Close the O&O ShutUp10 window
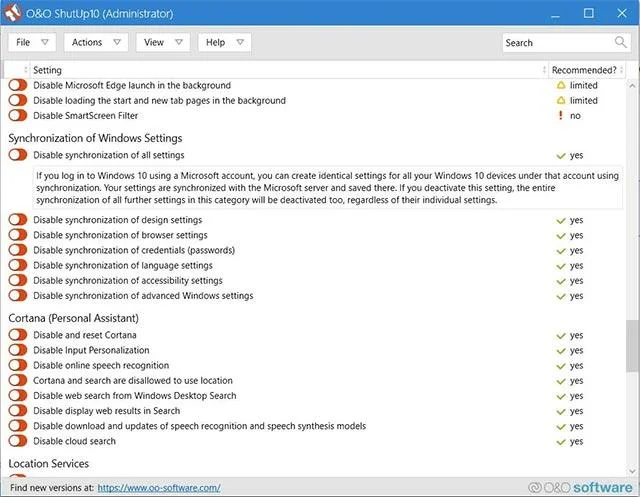The height and width of the screenshot is (497, 640). (x=622, y=13)
